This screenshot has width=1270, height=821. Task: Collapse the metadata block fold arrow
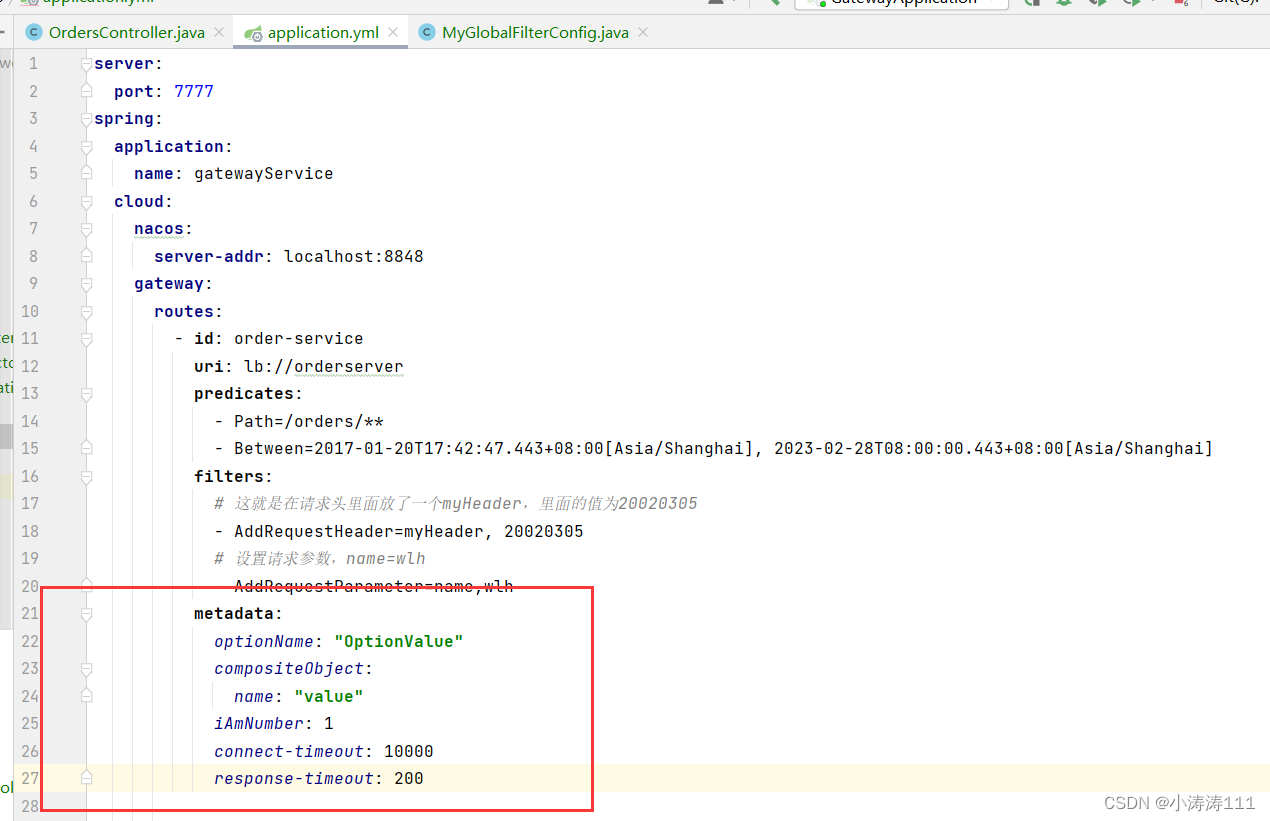pos(86,613)
